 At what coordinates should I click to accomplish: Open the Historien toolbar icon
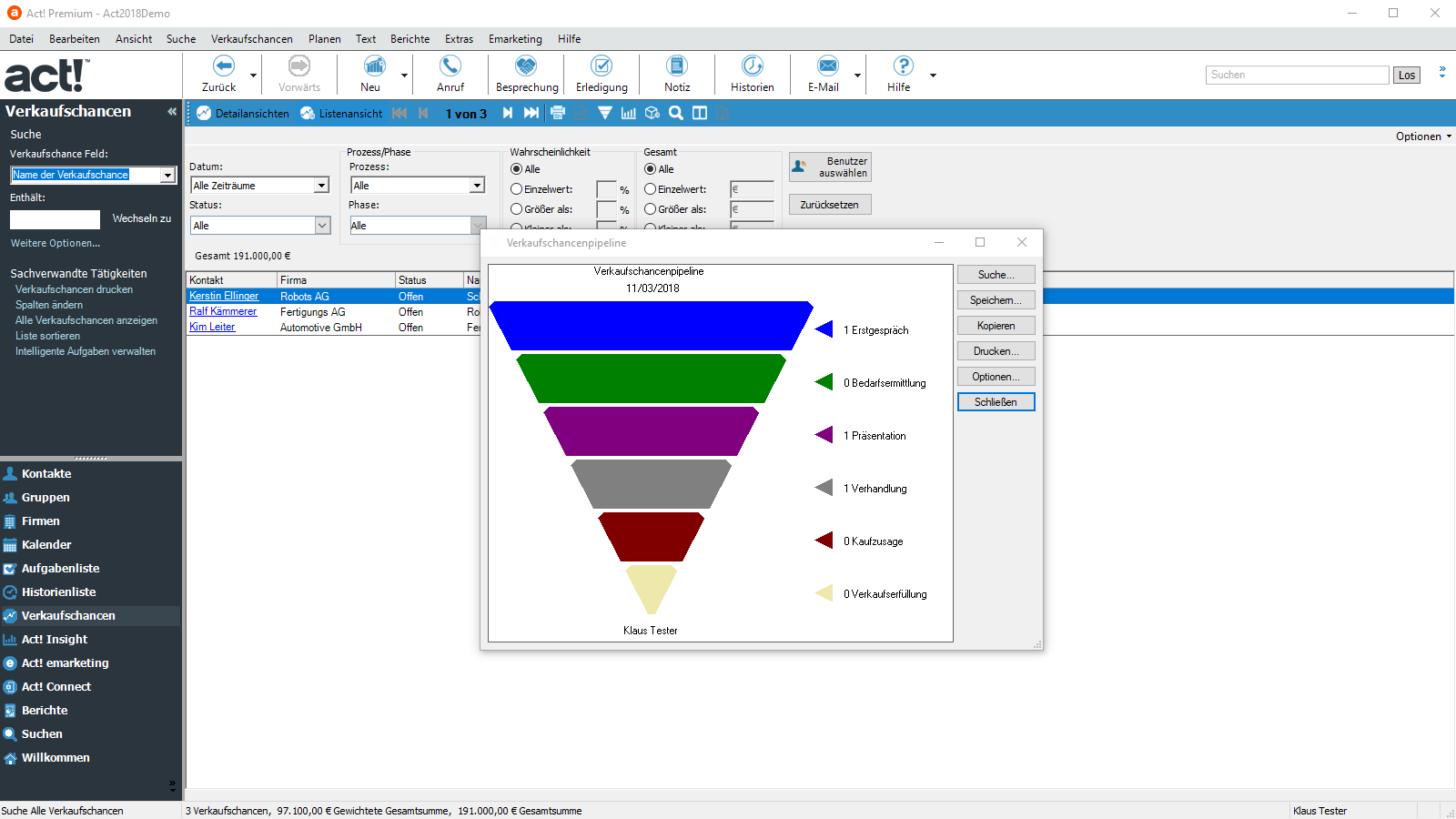(x=752, y=66)
